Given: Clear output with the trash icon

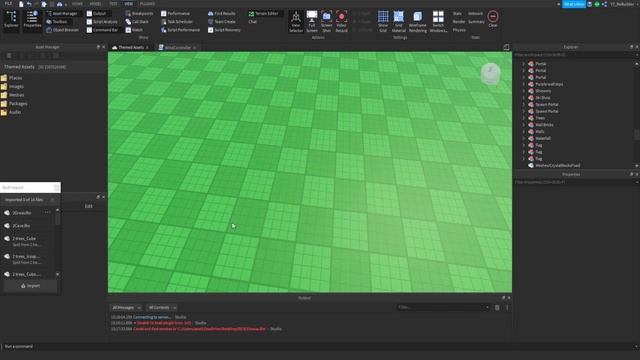Looking at the screenshot, I should [497, 307].
